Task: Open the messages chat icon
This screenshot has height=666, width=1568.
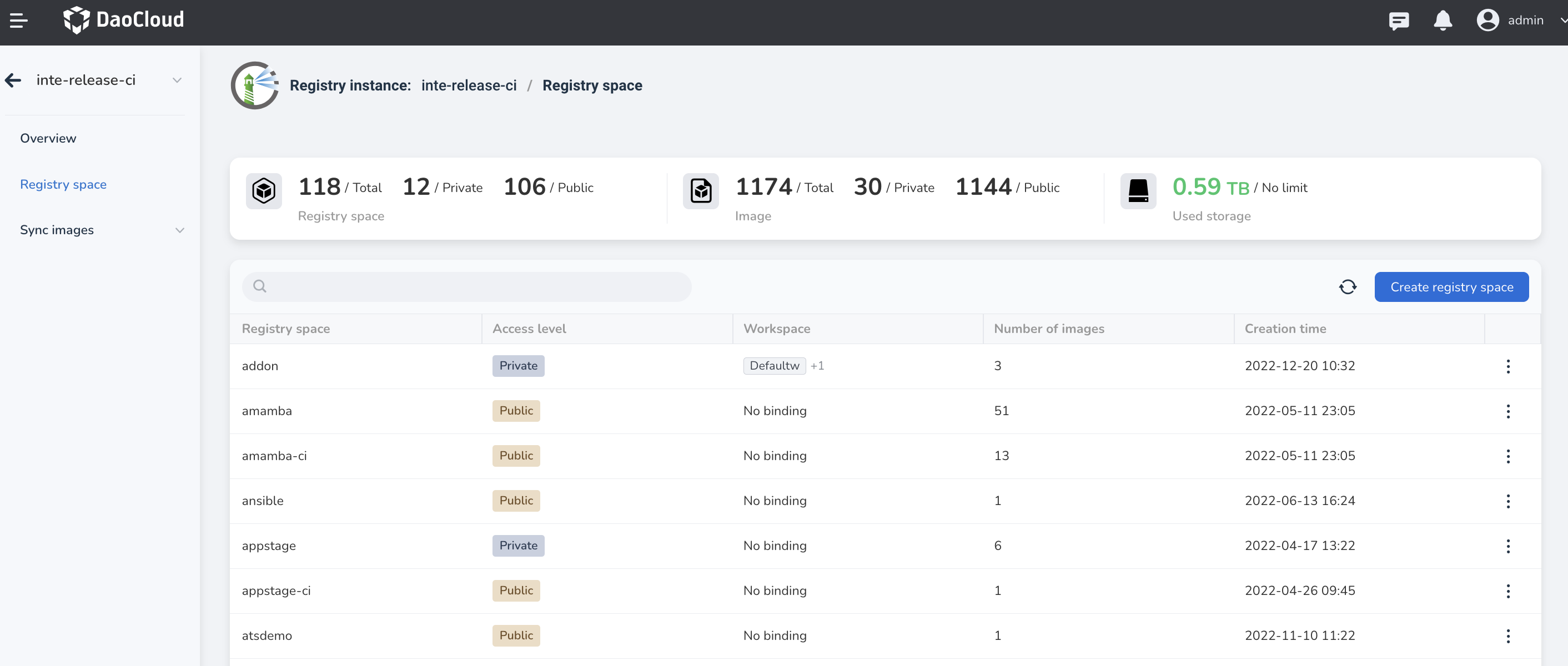Action: (x=1399, y=21)
